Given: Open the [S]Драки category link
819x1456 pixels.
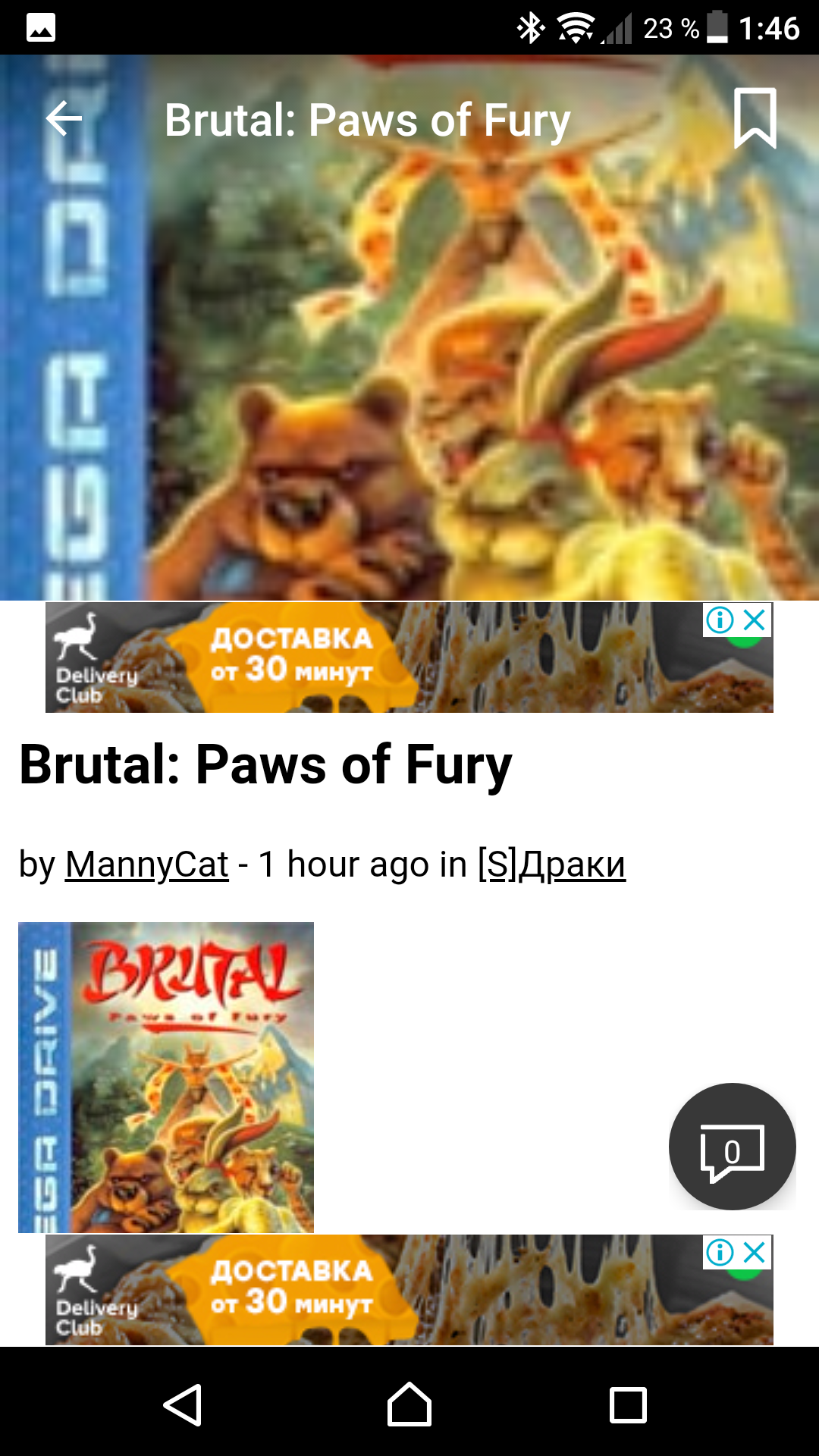Looking at the screenshot, I should [551, 864].
